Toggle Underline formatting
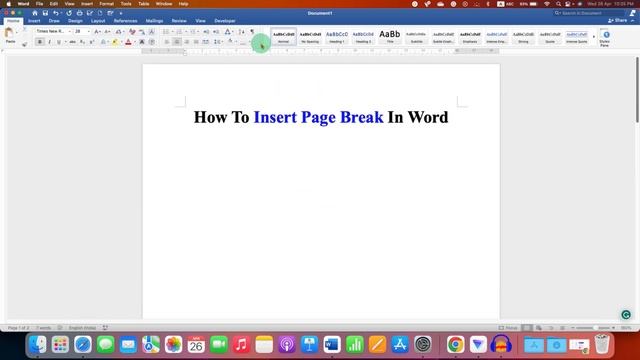Screen dimensions: 640x360 pyautogui.click(x=59, y=42)
